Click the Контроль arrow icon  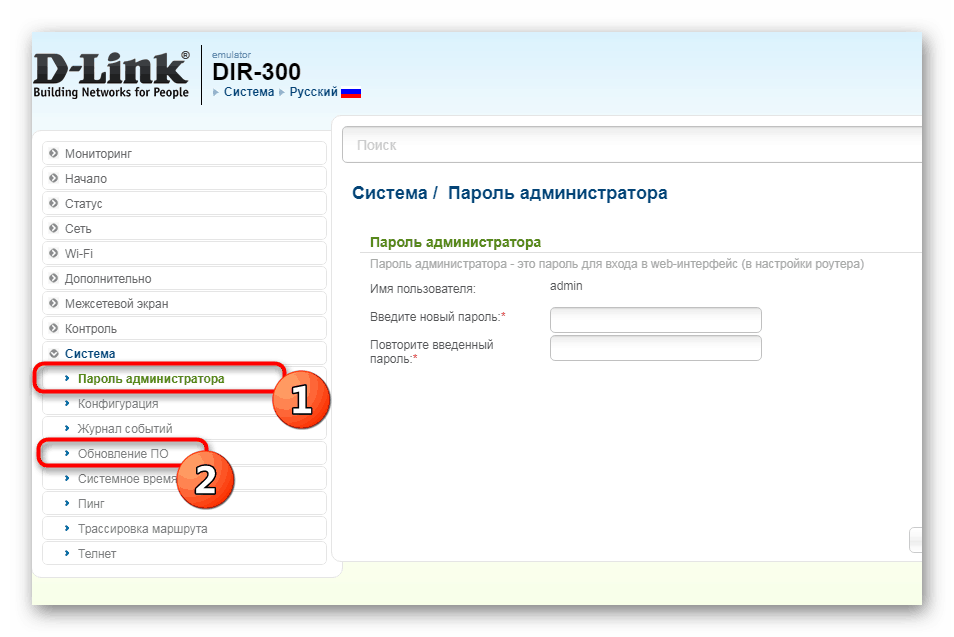[54, 327]
